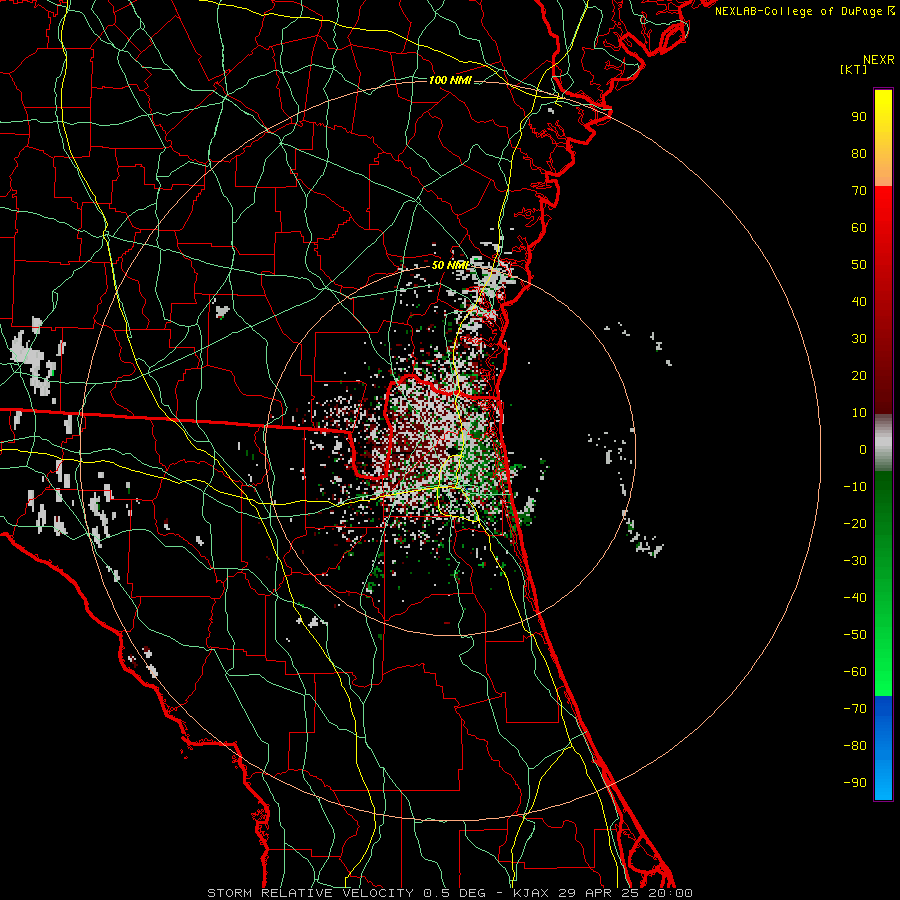Click the red segment of the velocity color bar
The height and width of the screenshot is (900, 900).
883,300
